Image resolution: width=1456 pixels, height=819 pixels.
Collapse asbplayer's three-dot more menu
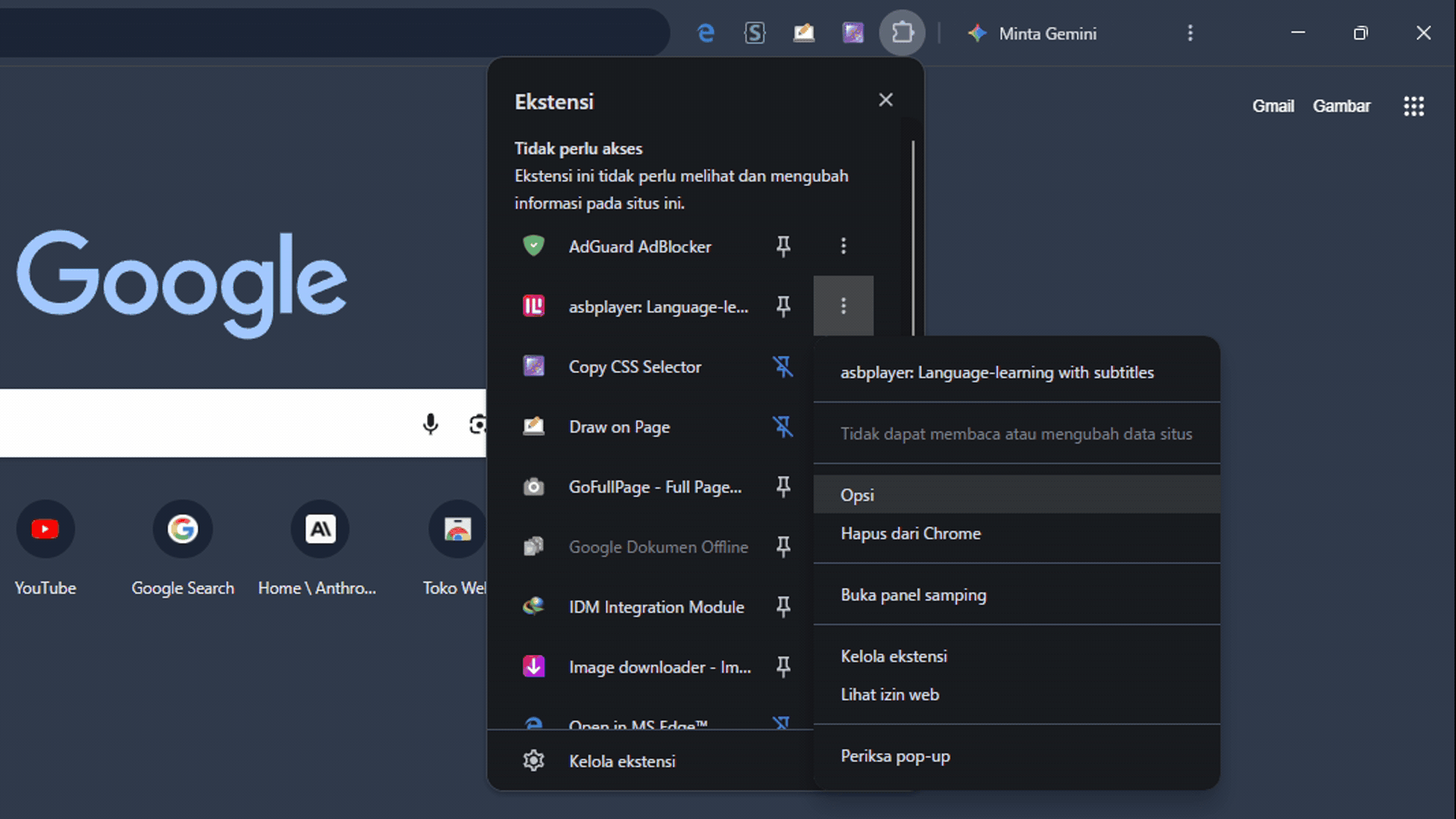(x=843, y=306)
